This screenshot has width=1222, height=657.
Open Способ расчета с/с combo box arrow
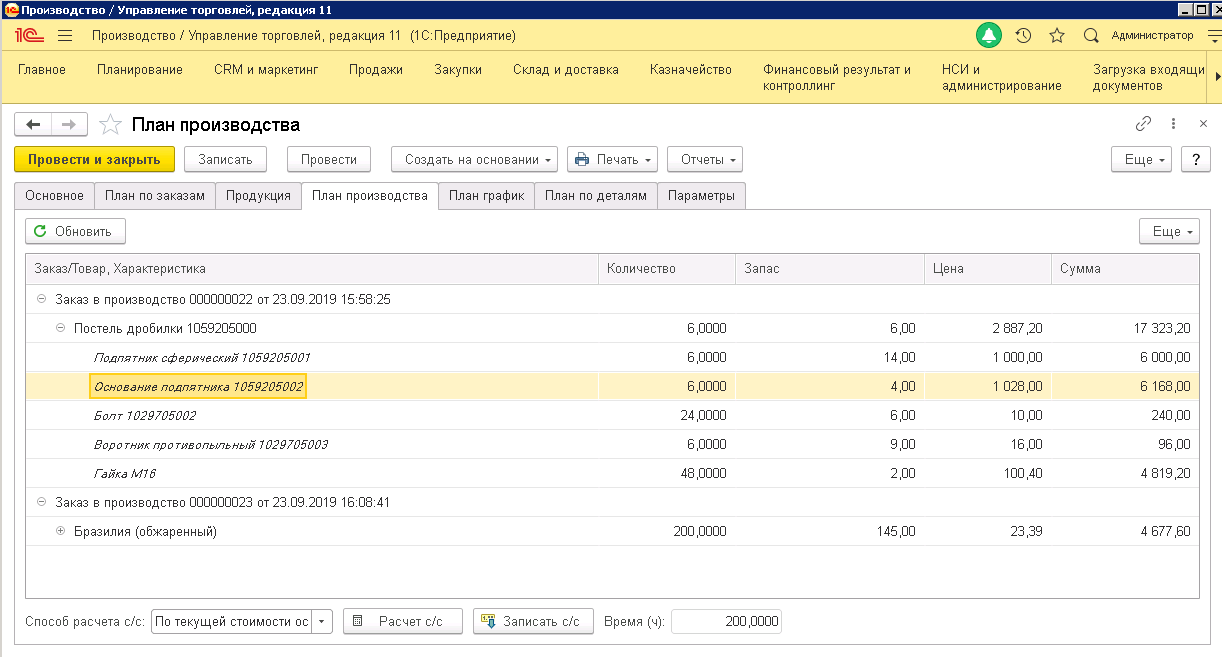pyautogui.click(x=322, y=621)
